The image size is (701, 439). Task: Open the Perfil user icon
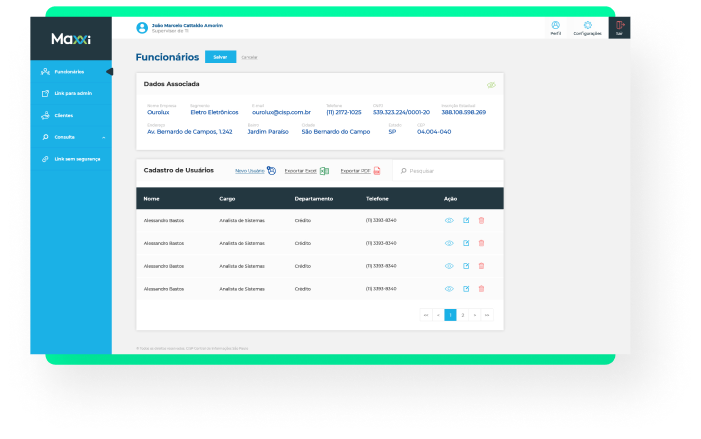tap(555, 26)
